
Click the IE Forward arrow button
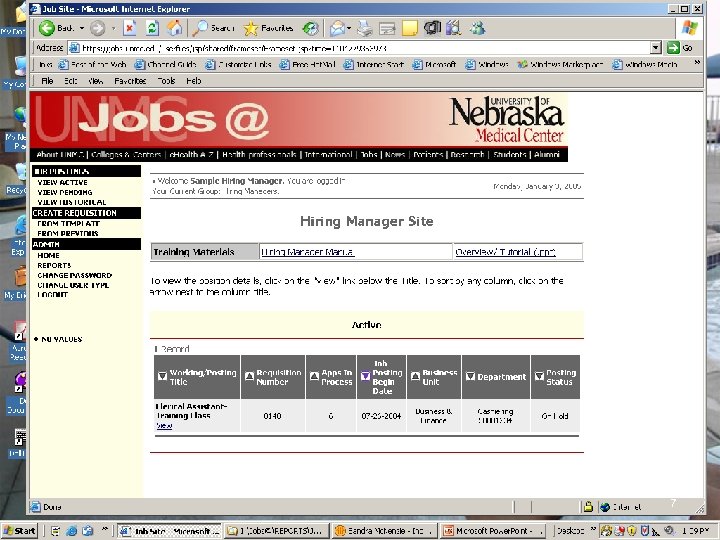pyautogui.click(x=97, y=28)
